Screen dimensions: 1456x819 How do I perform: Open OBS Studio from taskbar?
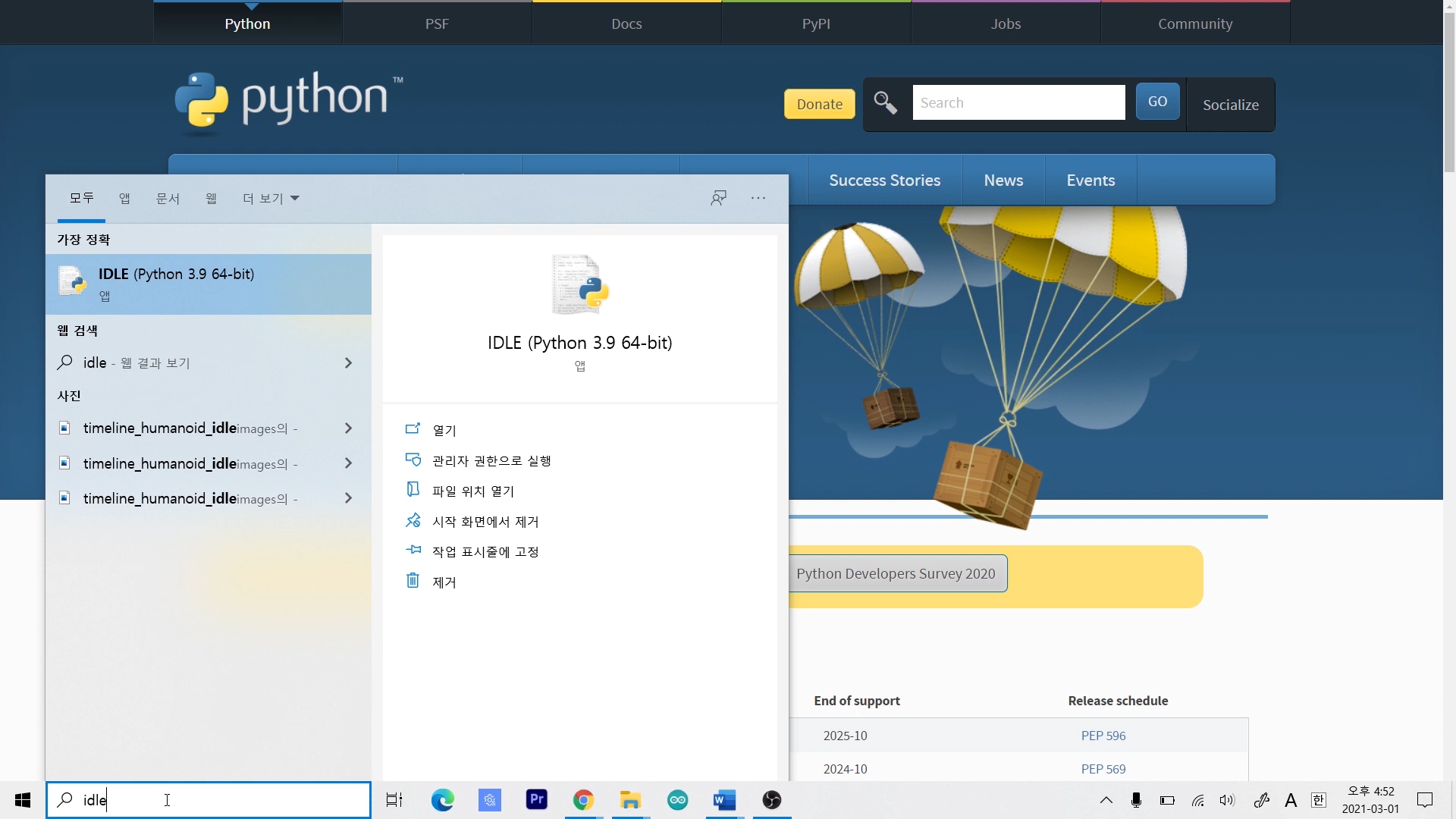point(772,799)
